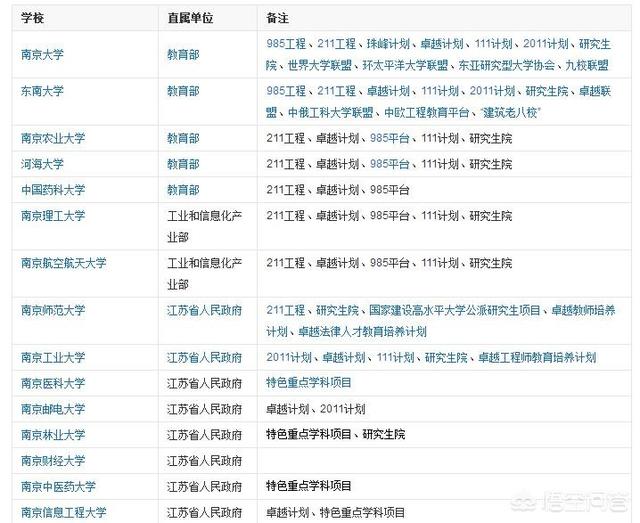Screen dimensions: 640x523
Task: Open the 南京航空航天大学 link
Action: pyautogui.click(x=64, y=263)
